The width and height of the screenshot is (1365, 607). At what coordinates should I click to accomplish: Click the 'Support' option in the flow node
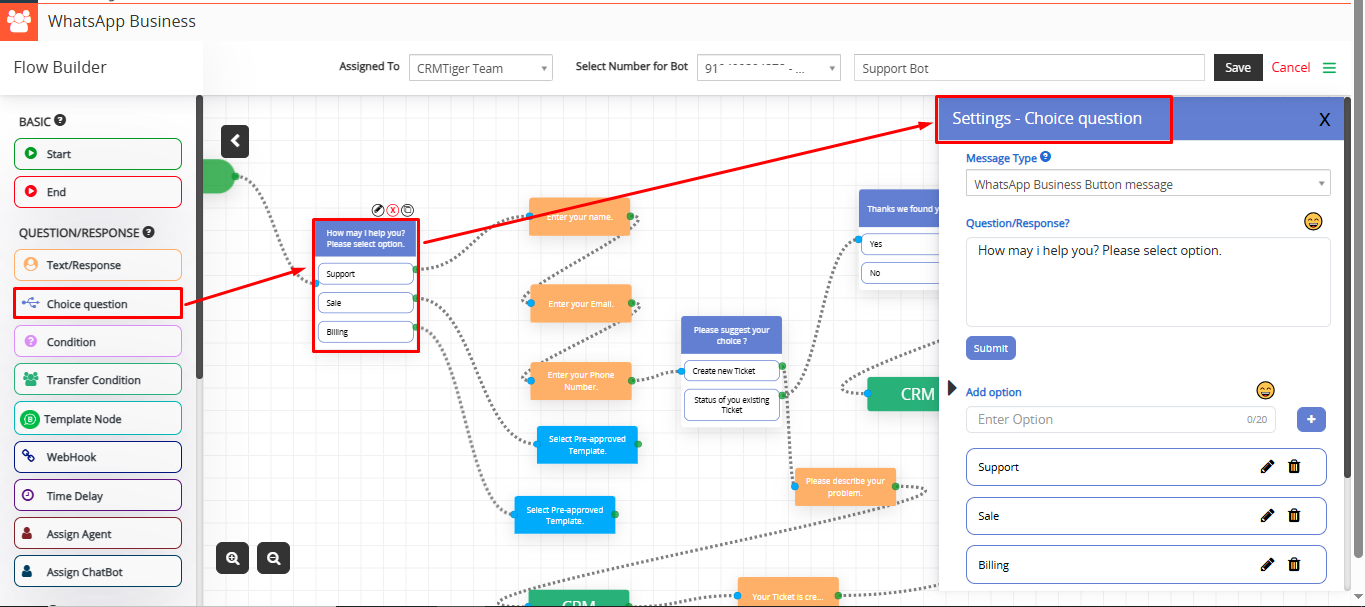[366, 274]
